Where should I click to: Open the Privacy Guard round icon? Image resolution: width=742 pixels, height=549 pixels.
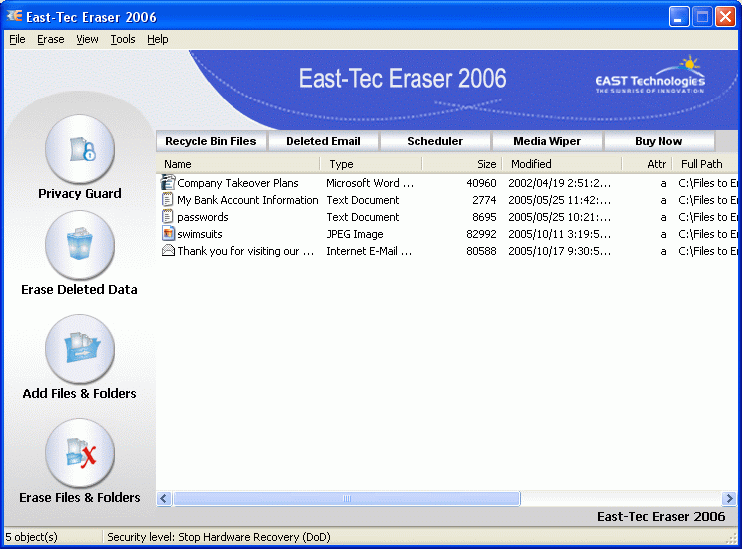[80, 149]
